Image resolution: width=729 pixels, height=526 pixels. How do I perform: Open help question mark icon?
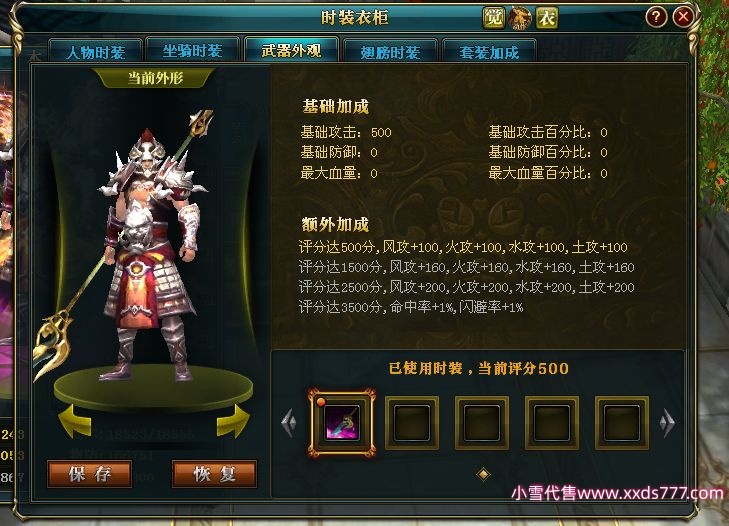click(x=656, y=17)
